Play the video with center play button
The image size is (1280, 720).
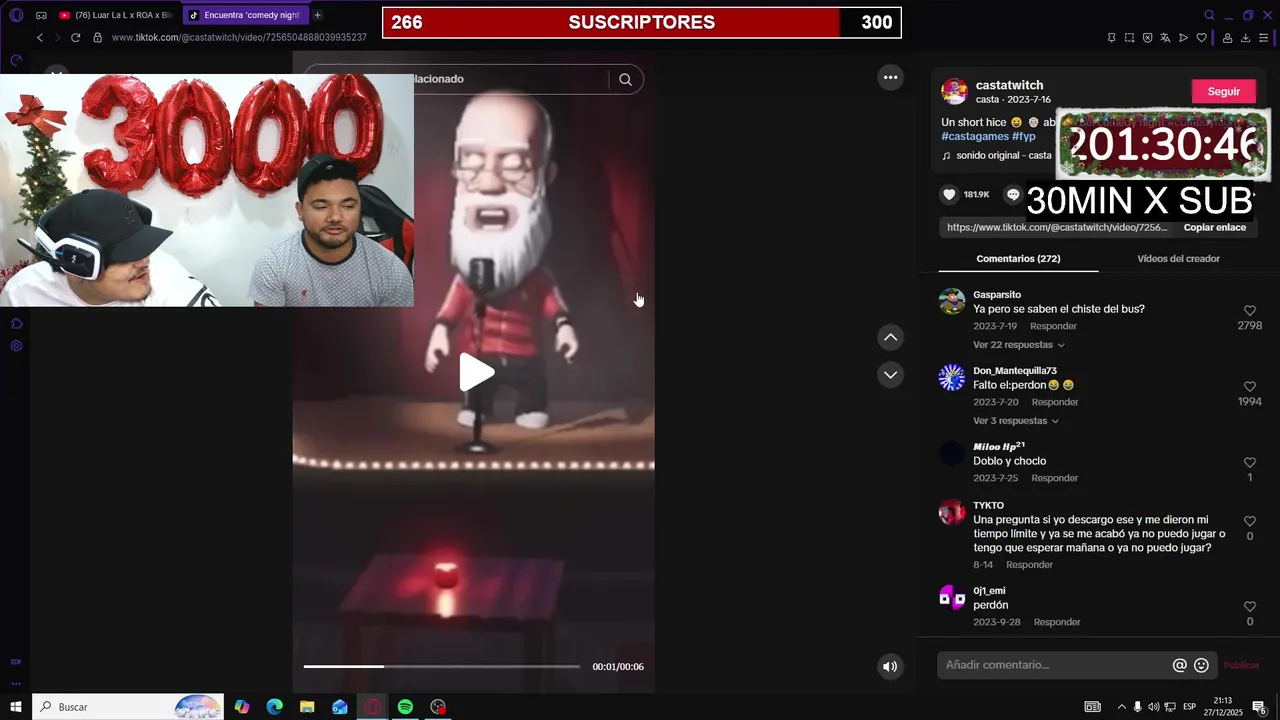476,373
